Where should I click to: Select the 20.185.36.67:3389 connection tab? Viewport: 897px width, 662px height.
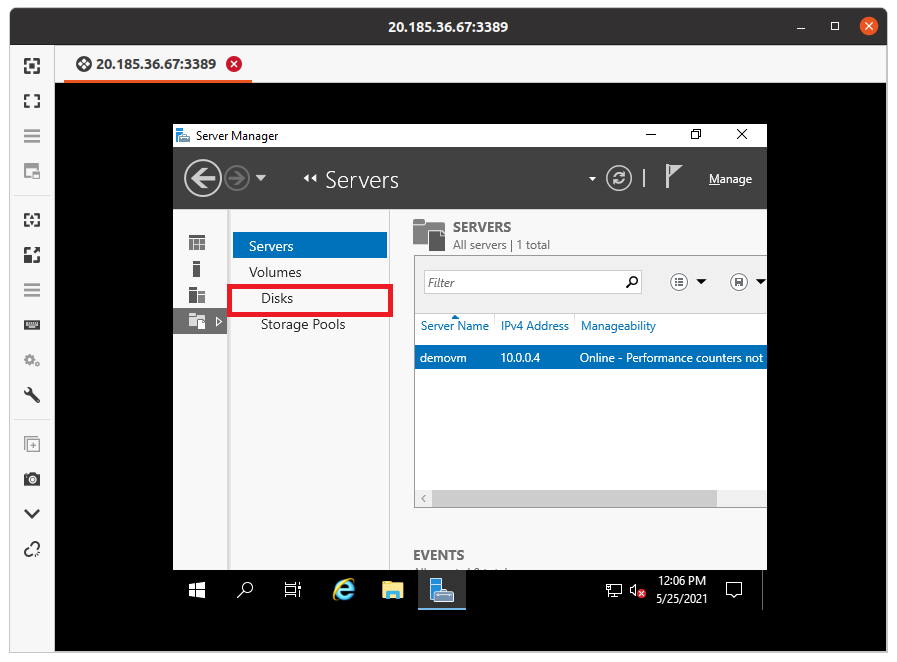point(157,62)
